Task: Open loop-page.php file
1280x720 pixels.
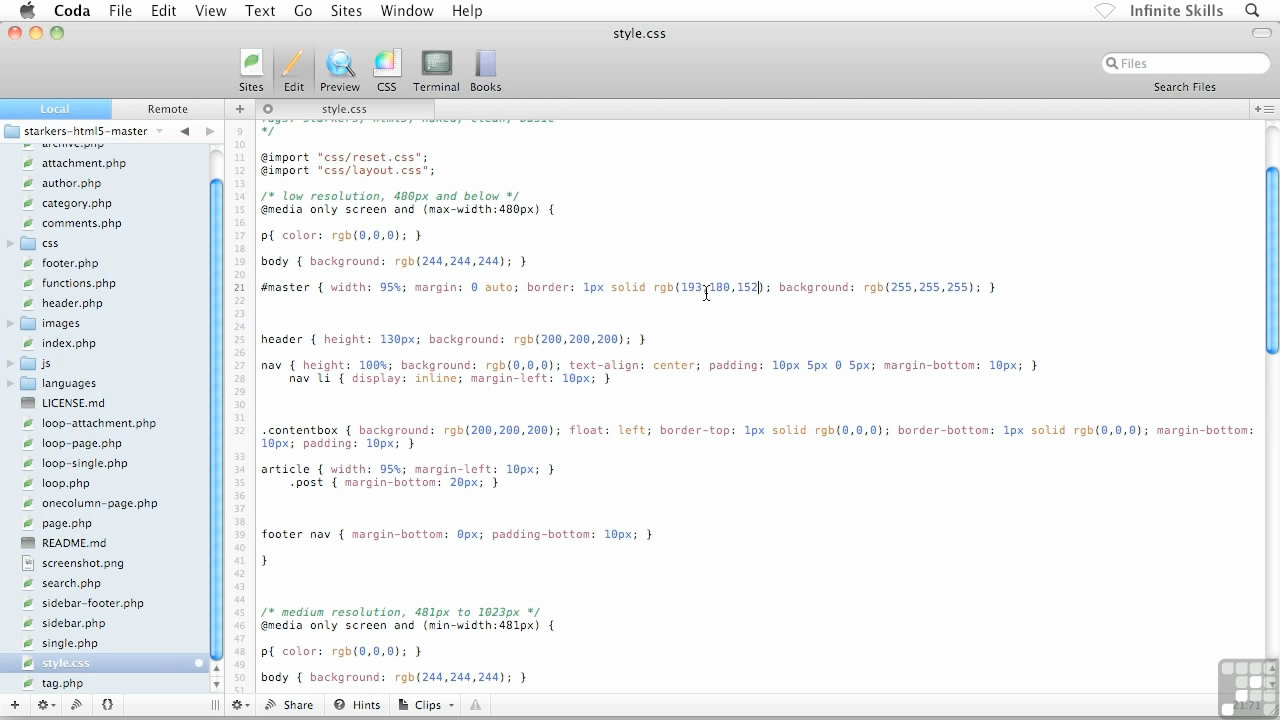Action: pyautogui.click(x=82, y=443)
